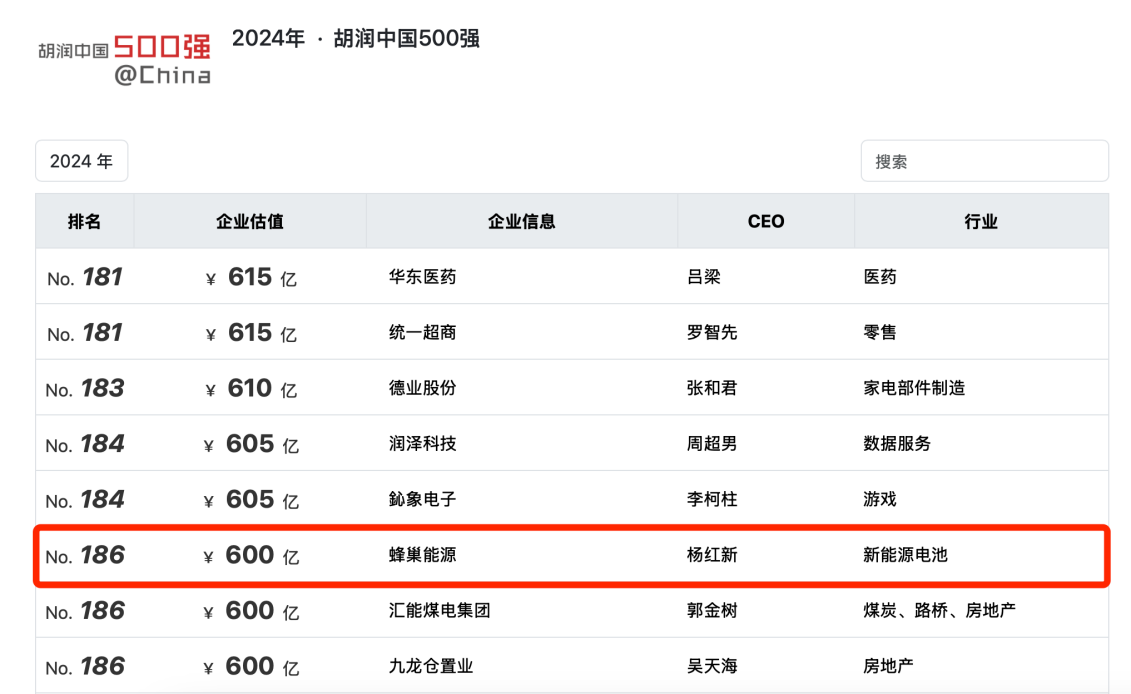Image resolution: width=1131 pixels, height=694 pixels.
Task: Click the 胡润中国 500强 @China logo
Action: click(x=125, y=60)
